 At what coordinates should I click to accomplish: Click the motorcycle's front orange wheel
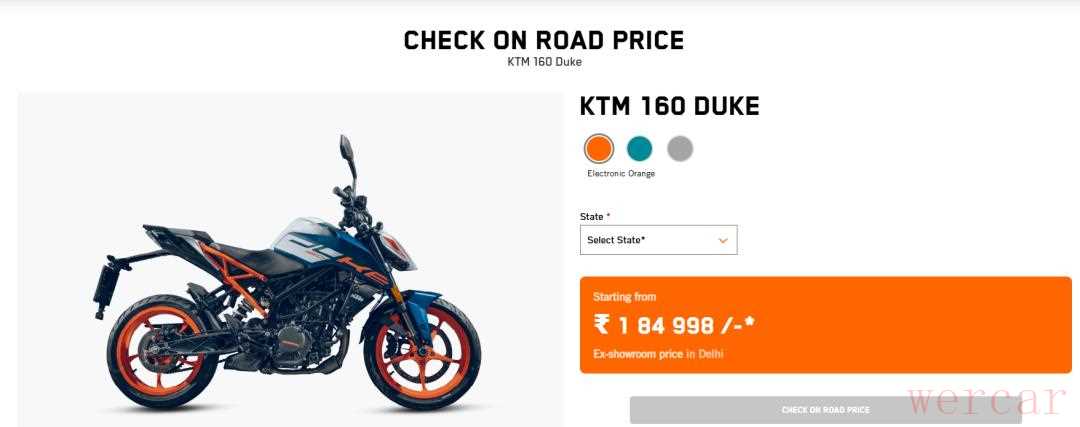pos(422,353)
